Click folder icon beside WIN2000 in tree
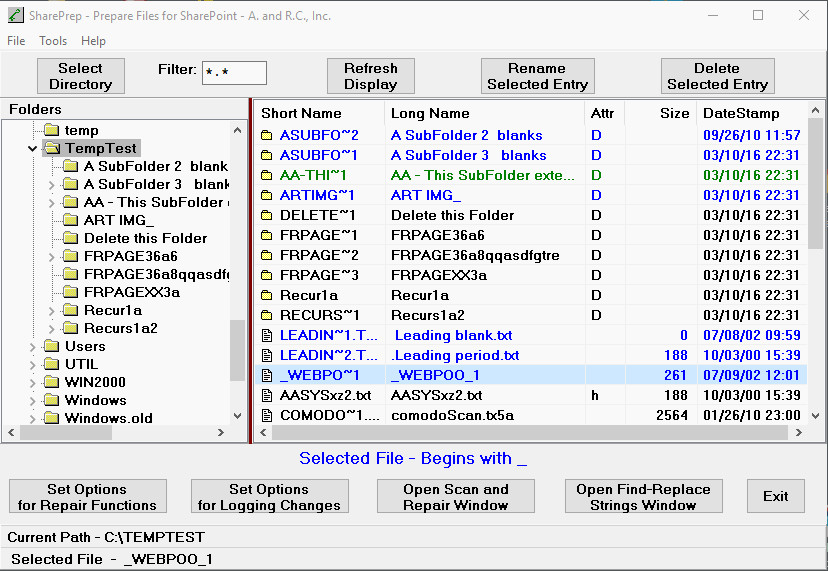828x571 pixels. pyautogui.click(x=52, y=382)
